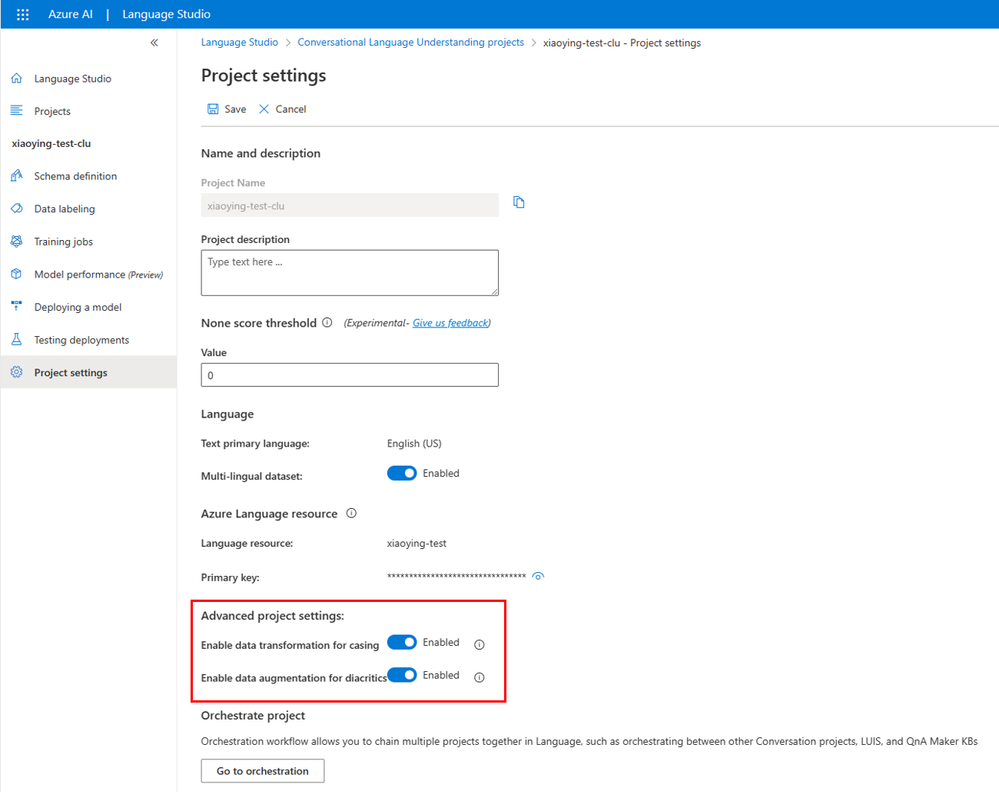Click the xiaoying-test-clu project name in sidebar
999x792 pixels.
pos(51,143)
